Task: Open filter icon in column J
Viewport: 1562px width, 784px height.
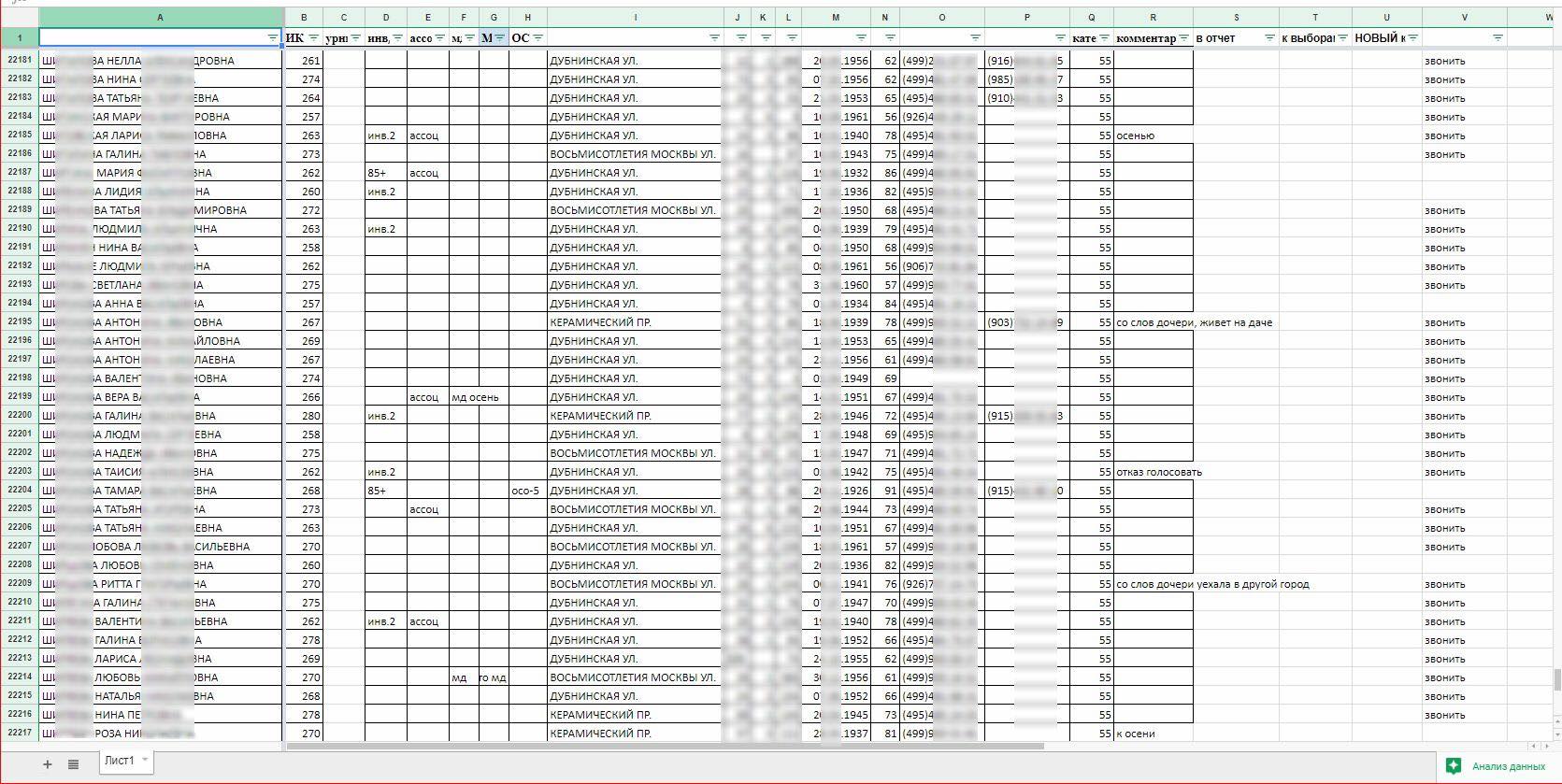Action: [x=740, y=38]
